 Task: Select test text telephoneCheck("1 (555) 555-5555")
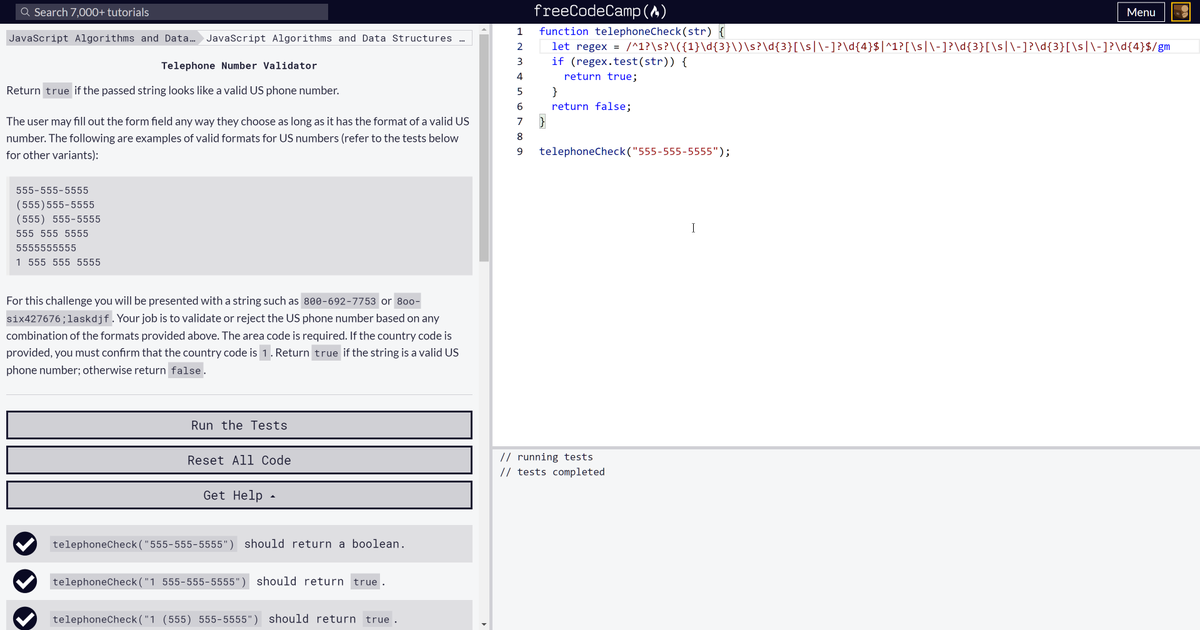tap(157, 619)
